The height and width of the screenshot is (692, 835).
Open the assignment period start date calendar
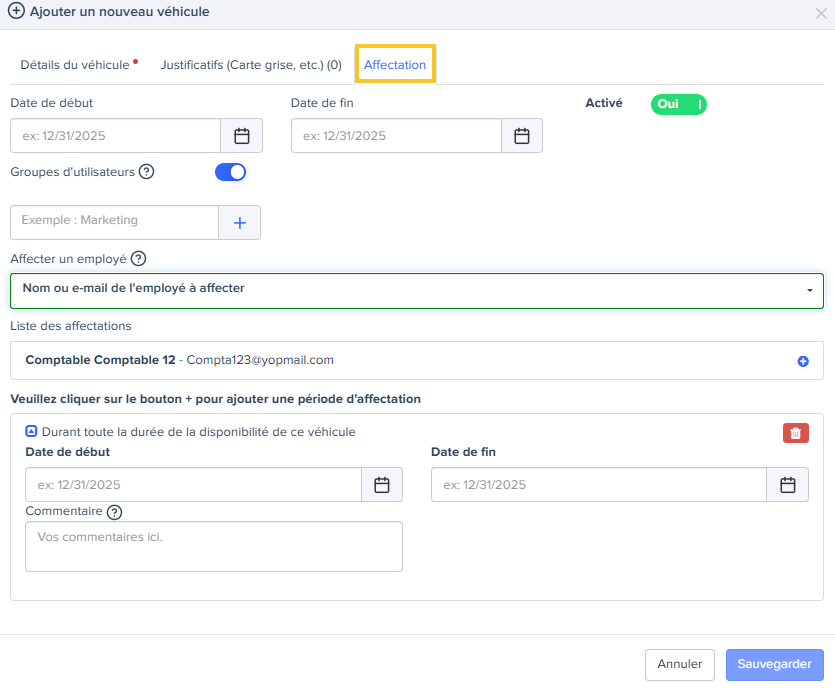[381, 485]
